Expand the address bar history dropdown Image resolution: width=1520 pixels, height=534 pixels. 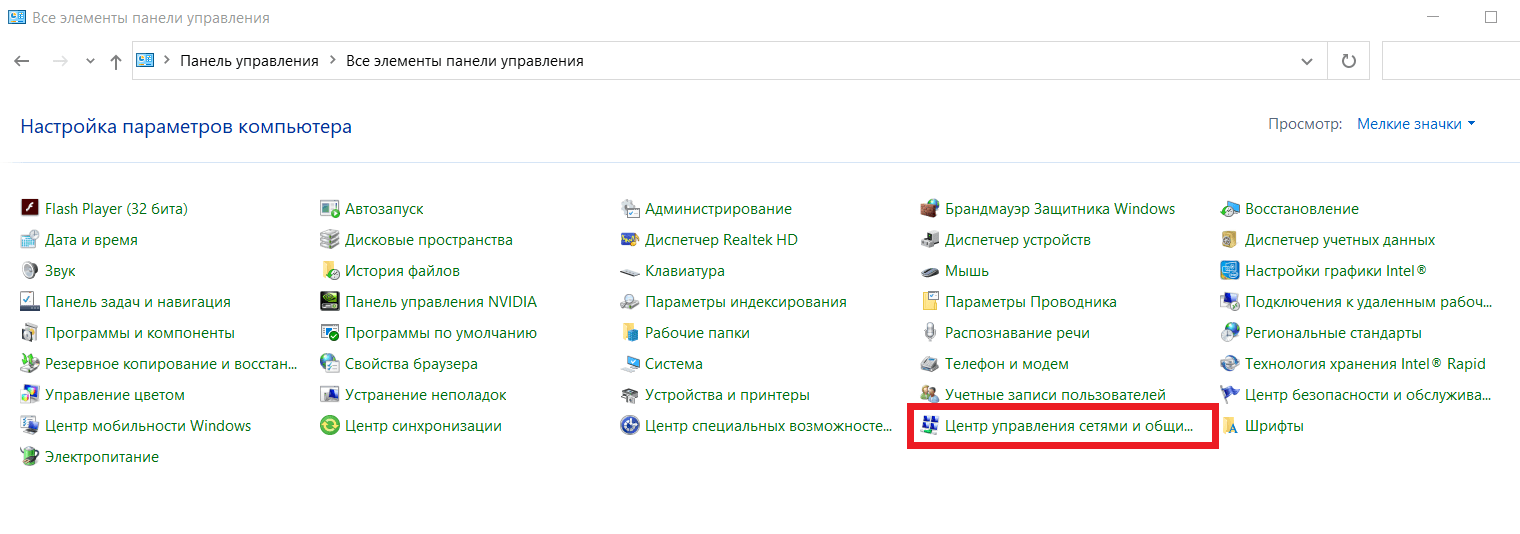1306,61
